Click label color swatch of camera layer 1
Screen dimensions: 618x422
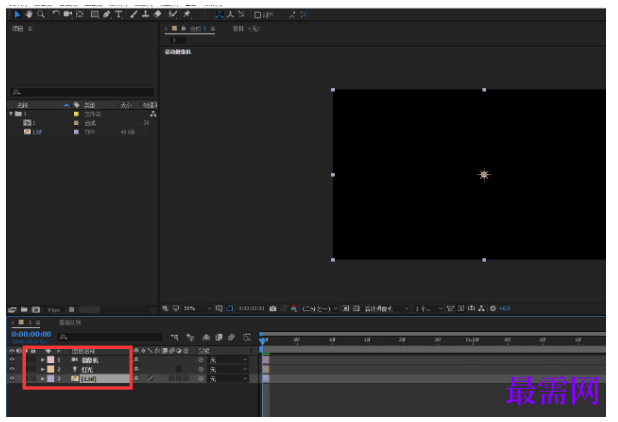tap(51, 360)
